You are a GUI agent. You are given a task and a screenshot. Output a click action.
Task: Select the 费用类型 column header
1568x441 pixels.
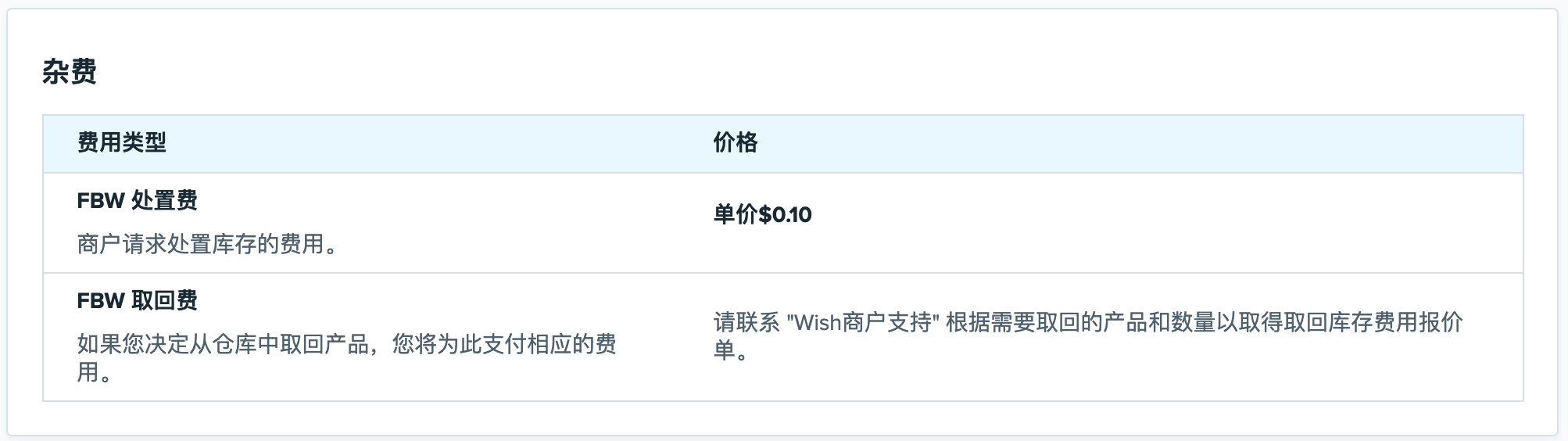coord(121,142)
